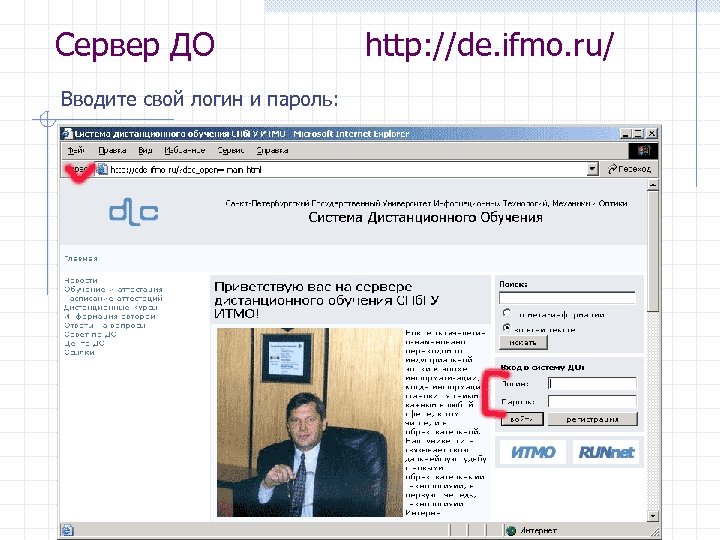Open the Справка menu

272,151
